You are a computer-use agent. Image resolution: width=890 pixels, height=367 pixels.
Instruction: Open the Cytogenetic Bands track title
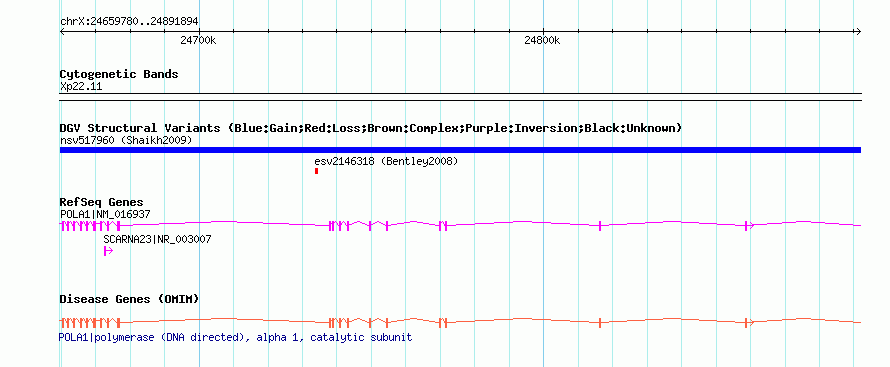point(119,74)
